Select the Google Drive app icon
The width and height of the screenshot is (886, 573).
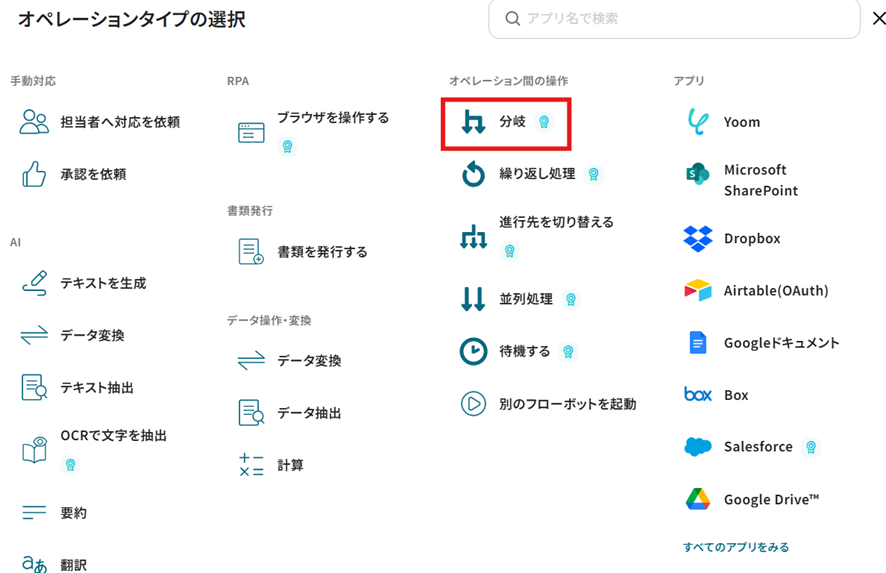[x=698, y=499]
